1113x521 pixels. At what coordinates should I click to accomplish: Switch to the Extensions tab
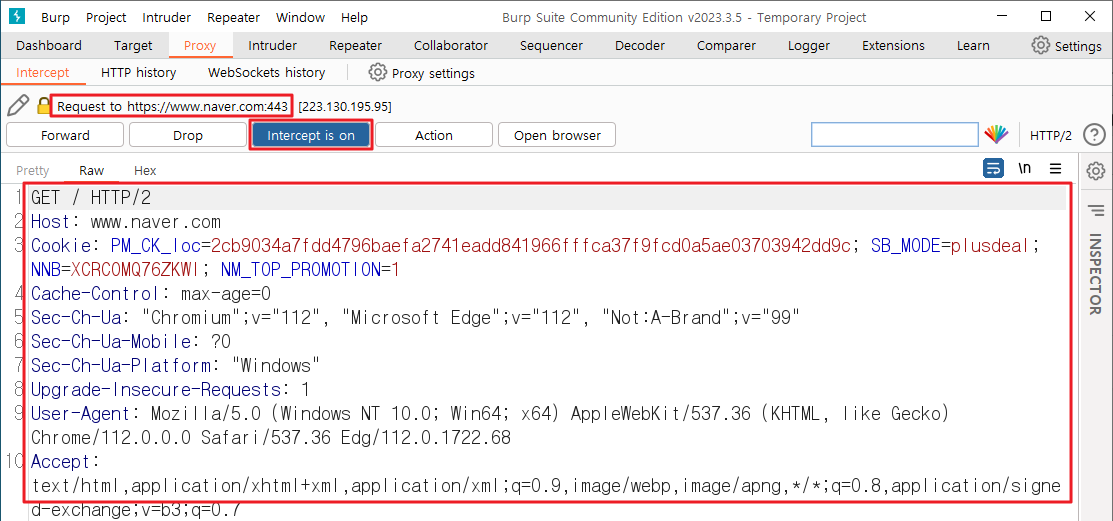click(893, 45)
